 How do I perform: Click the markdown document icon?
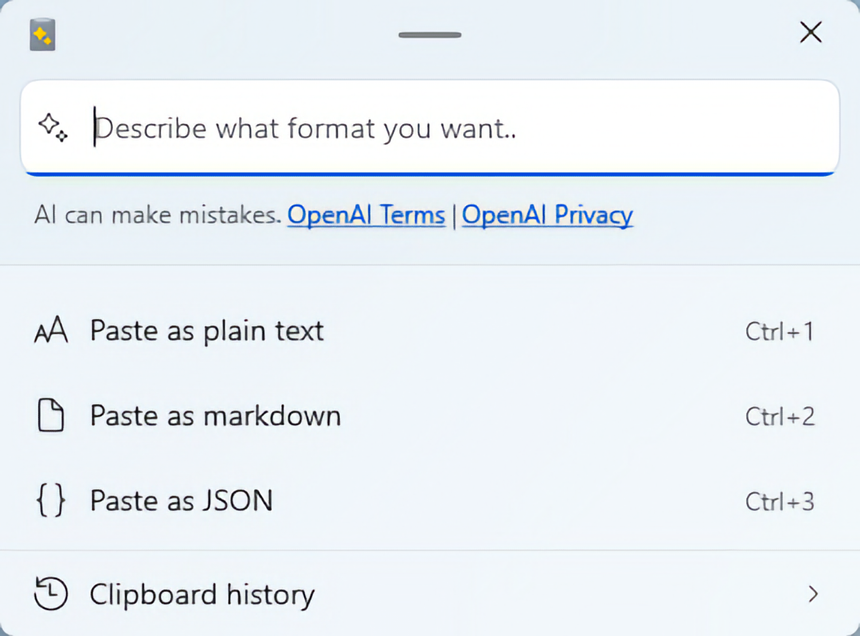(x=51, y=416)
